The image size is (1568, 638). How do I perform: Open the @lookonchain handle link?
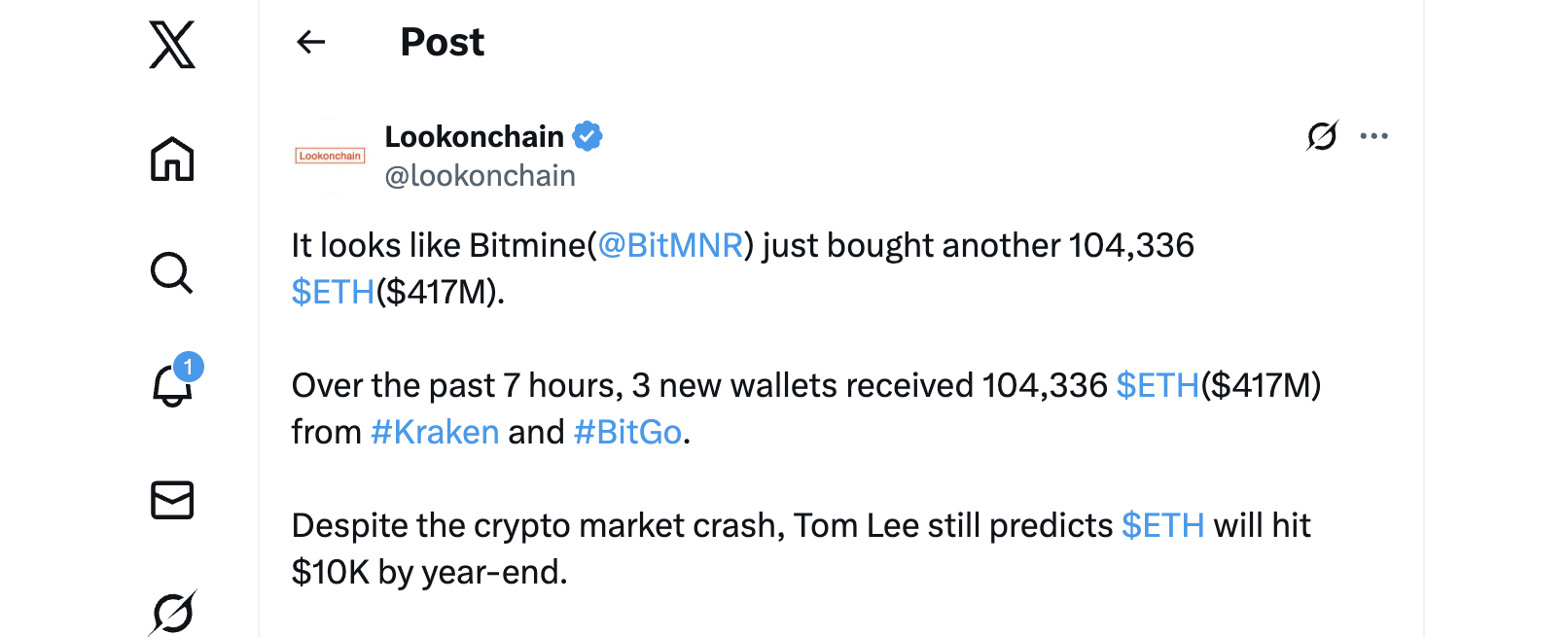(480, 176)
